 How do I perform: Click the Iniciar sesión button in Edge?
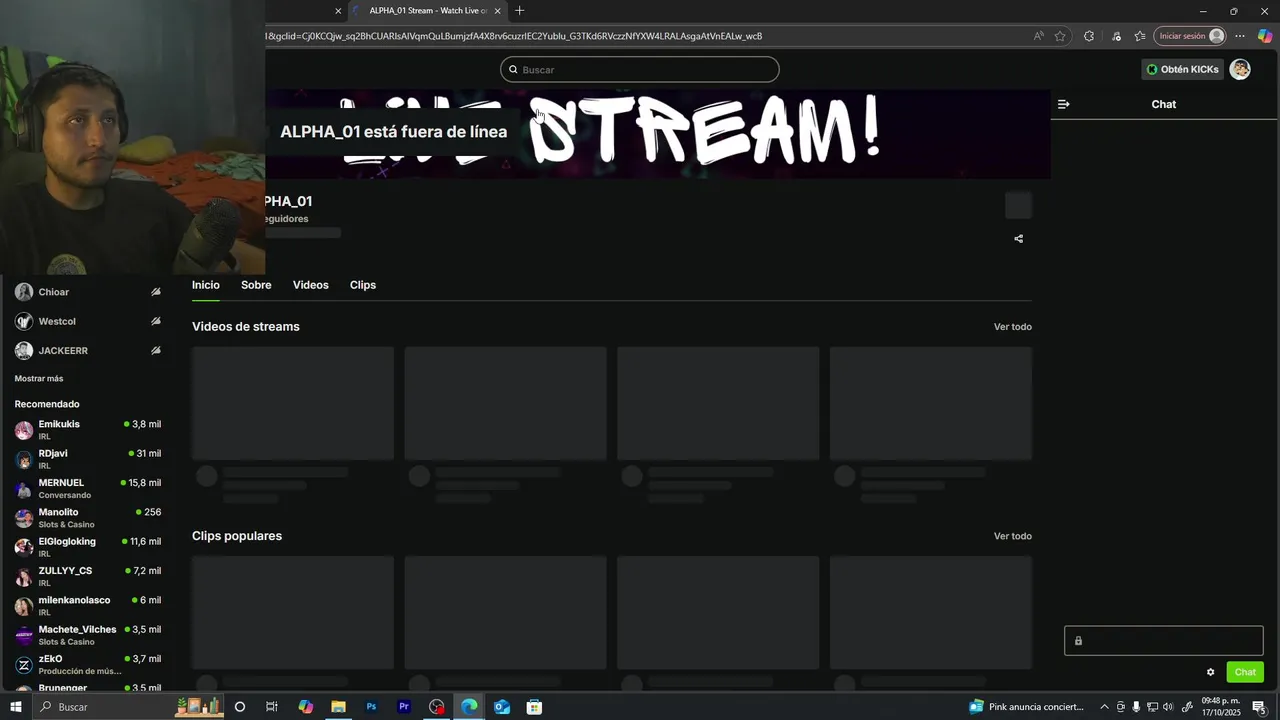pos(1190,36)
